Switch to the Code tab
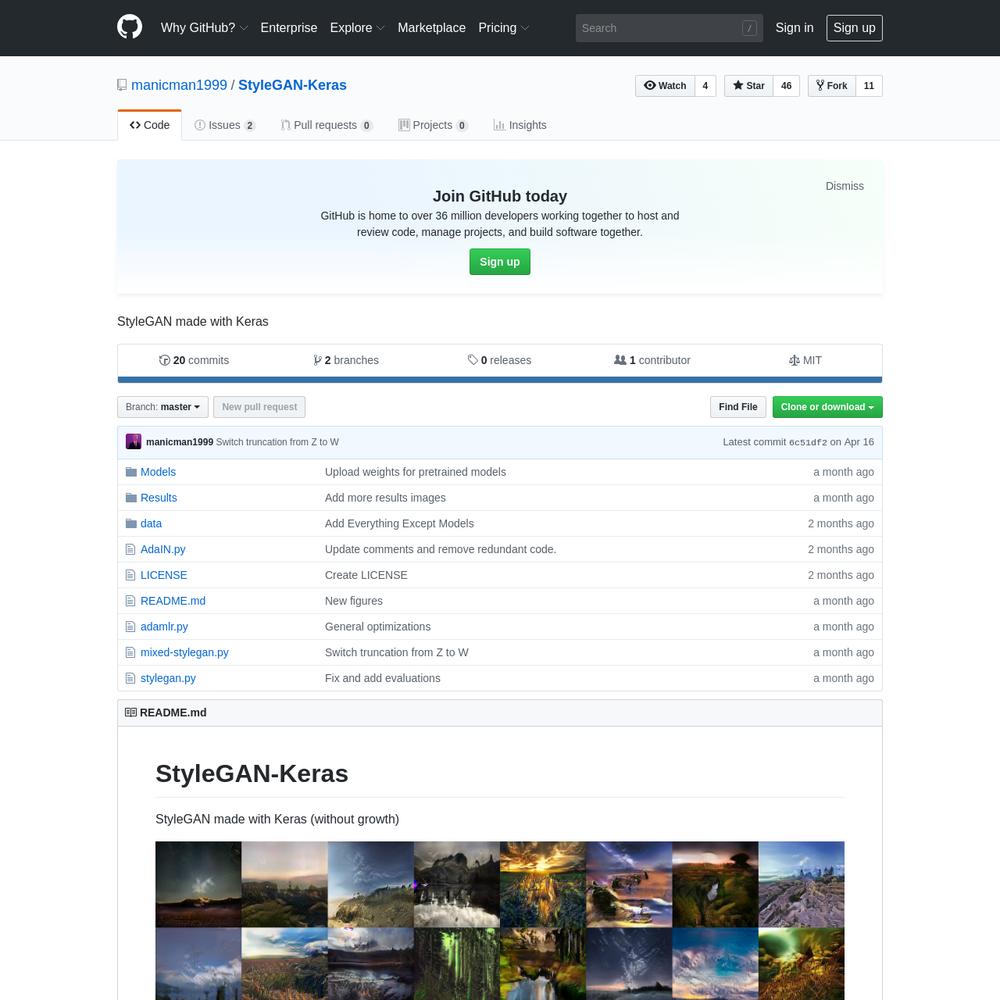The image size is (1000, 1000). pyautogui.click(x=150, y=125)
